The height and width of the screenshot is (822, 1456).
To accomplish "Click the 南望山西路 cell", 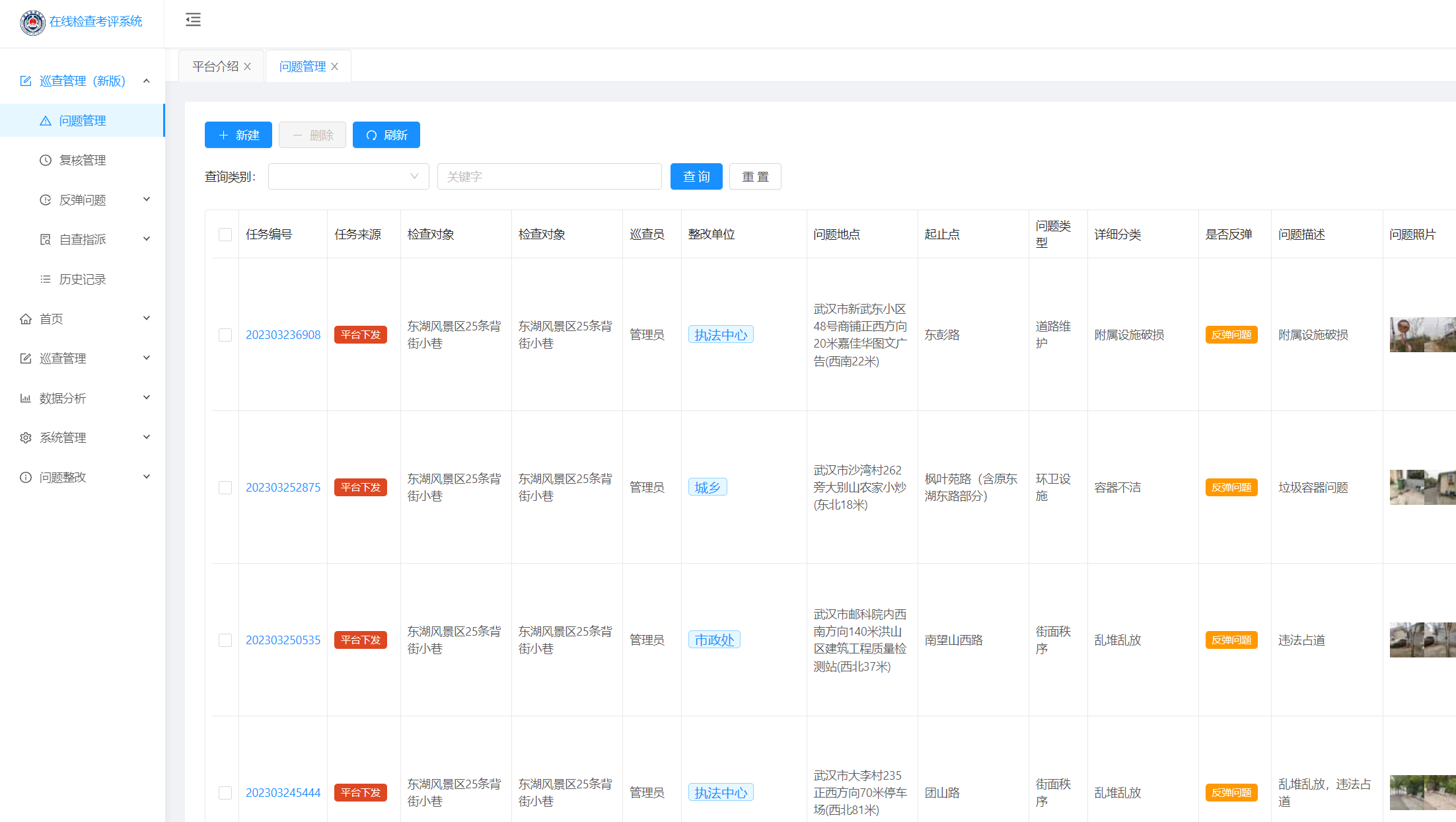I will 954,640.
